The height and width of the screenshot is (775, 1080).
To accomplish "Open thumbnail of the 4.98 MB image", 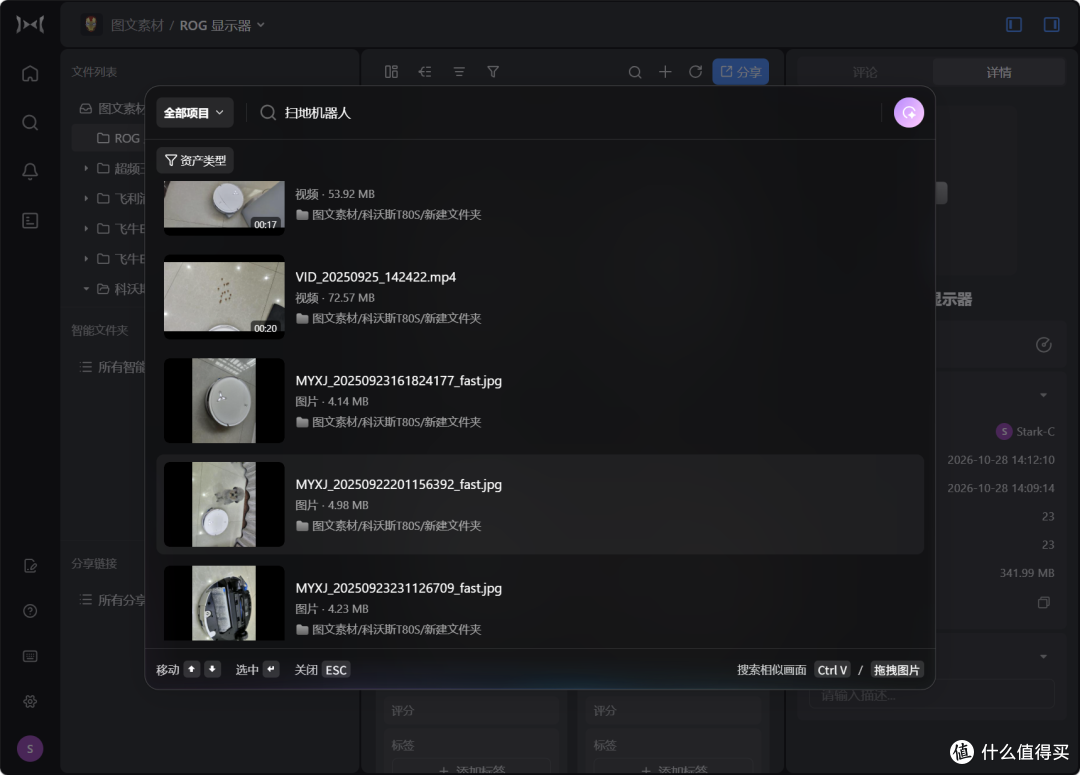I will coord(224,504).
